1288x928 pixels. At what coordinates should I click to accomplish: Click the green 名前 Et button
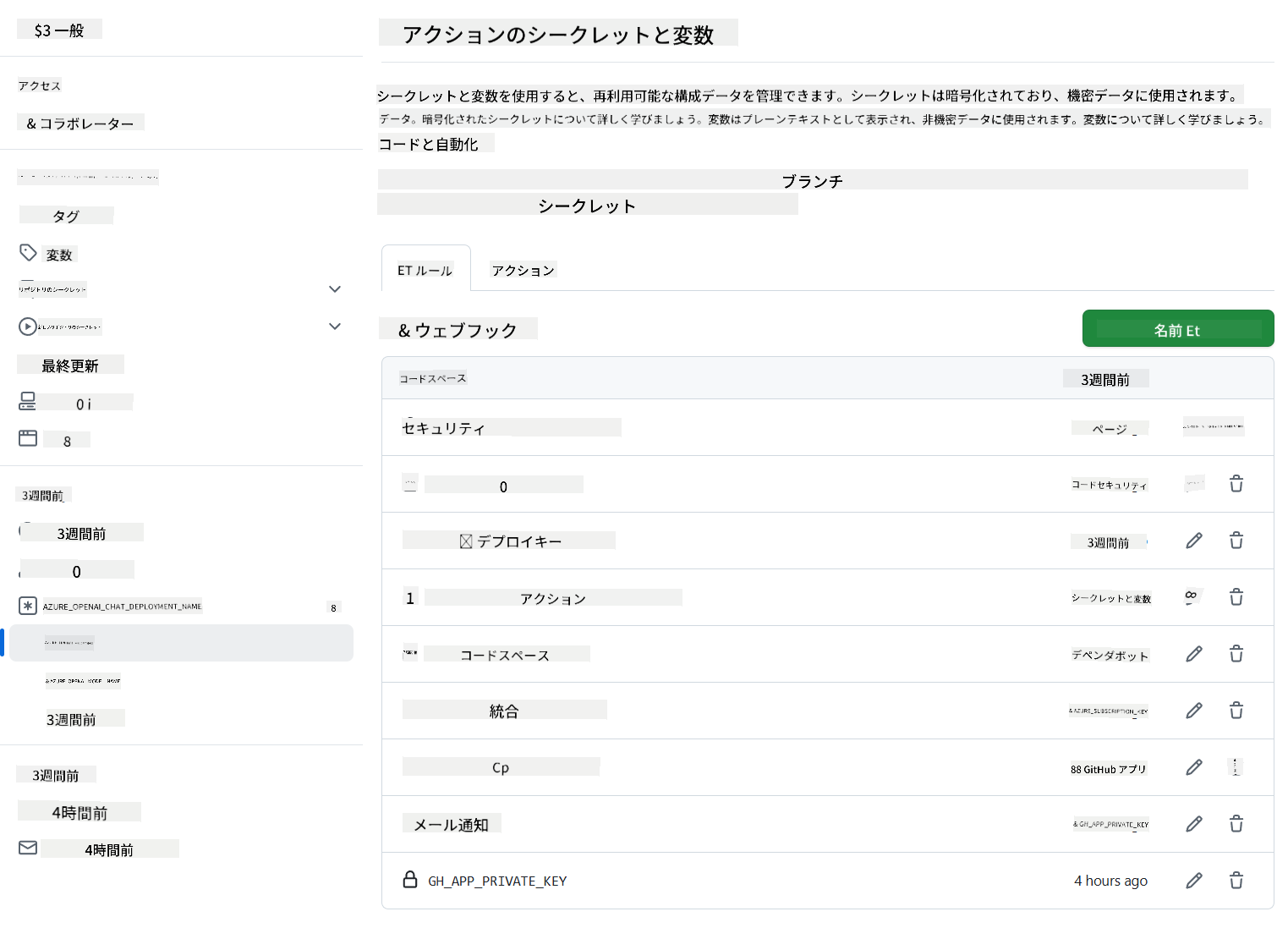point(1178,328)
